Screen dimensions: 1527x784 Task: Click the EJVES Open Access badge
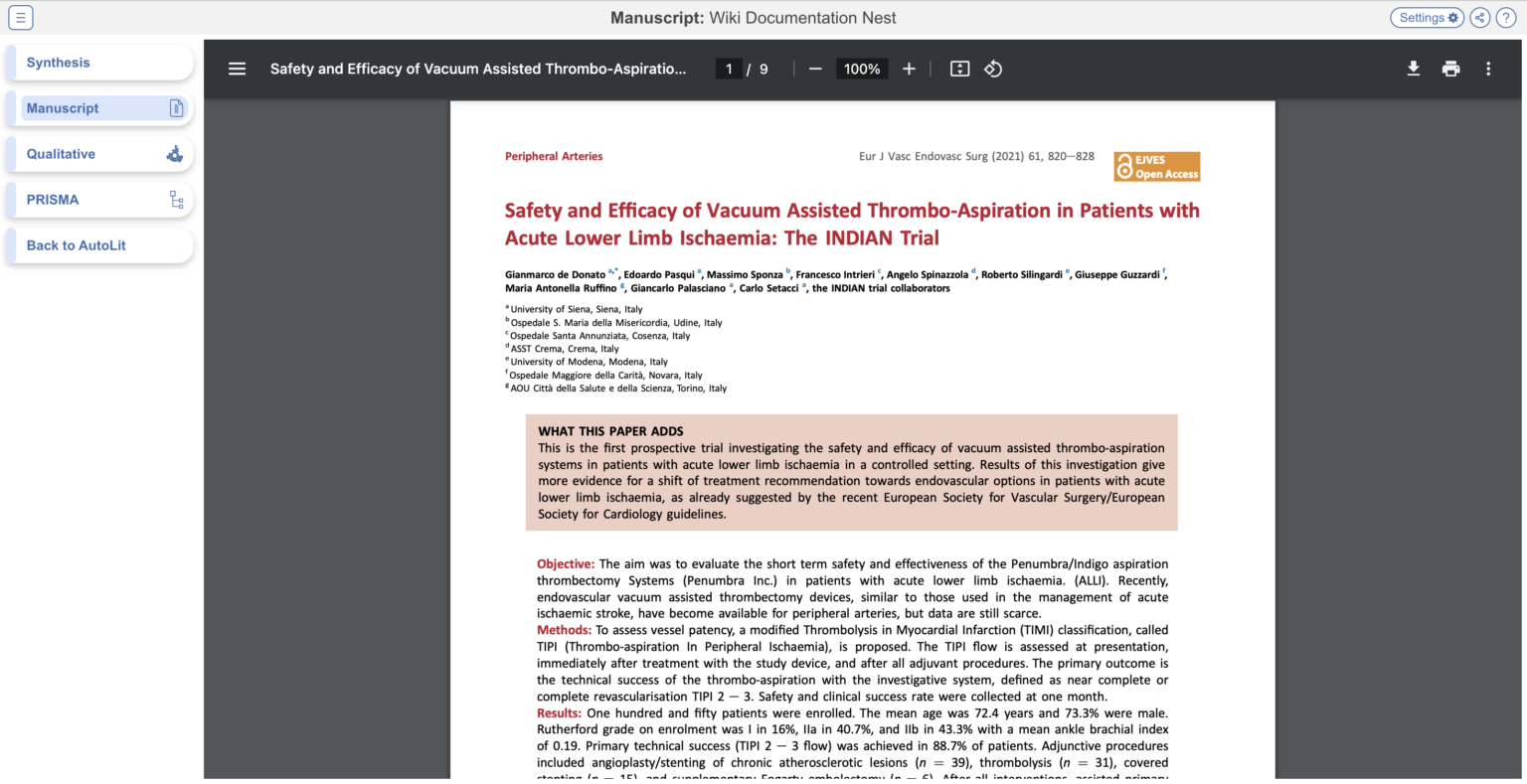pyautogui.click(x=1156, y=167)
